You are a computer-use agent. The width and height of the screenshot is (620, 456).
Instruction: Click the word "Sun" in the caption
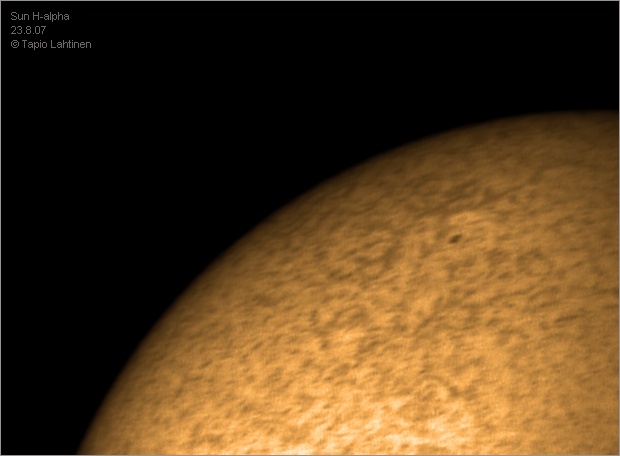pyautogui.click(x=20, y=17)
